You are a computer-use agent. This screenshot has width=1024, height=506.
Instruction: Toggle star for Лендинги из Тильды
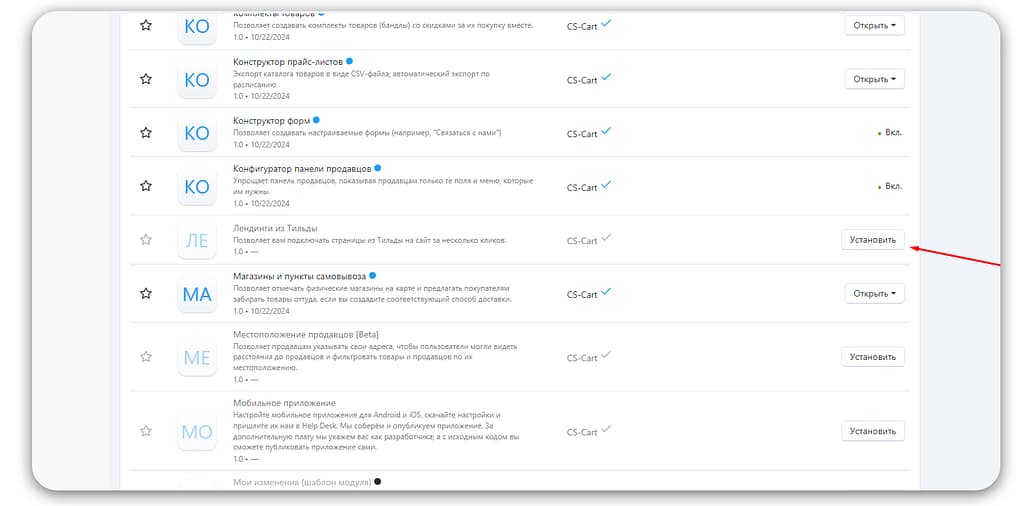(146, 239)
